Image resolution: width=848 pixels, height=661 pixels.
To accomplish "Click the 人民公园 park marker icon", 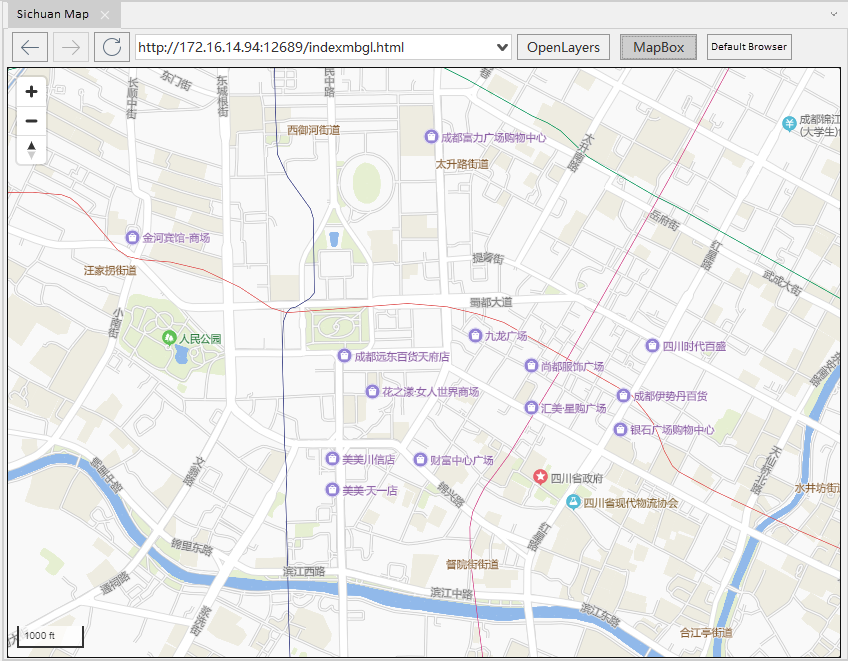I will 170,339.
